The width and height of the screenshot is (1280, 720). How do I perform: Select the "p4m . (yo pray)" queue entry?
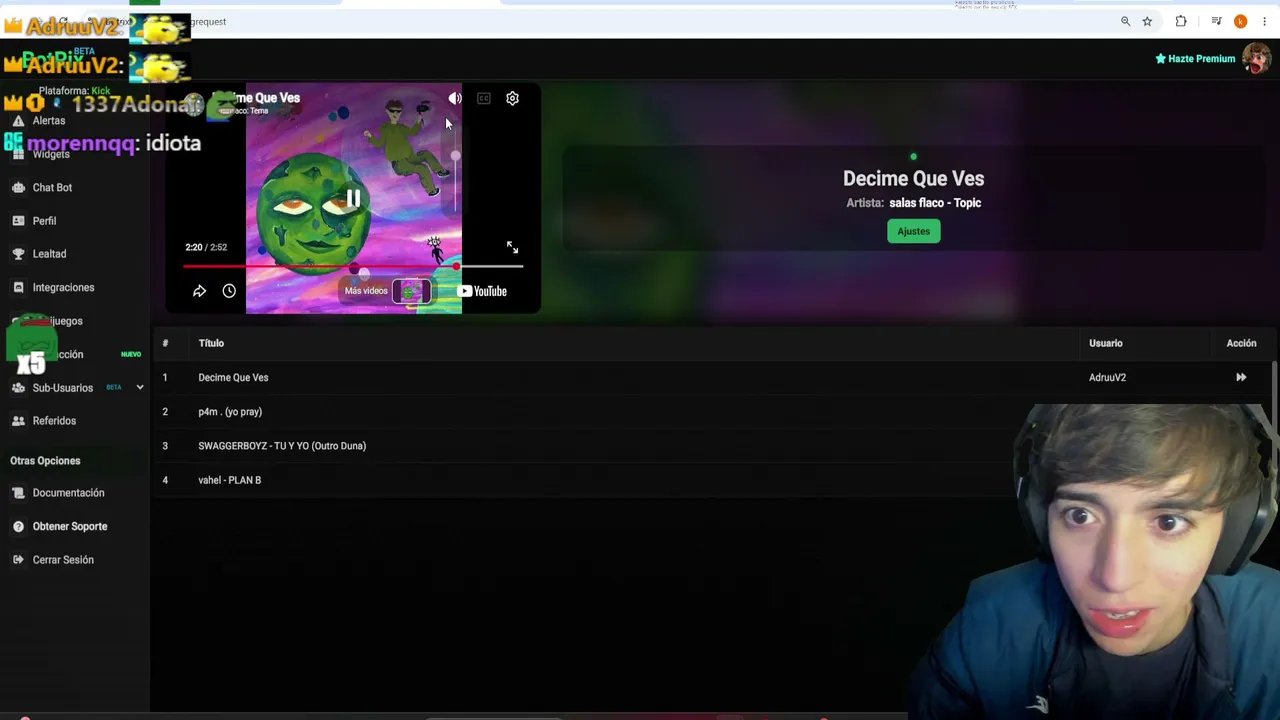click(230, 412)
